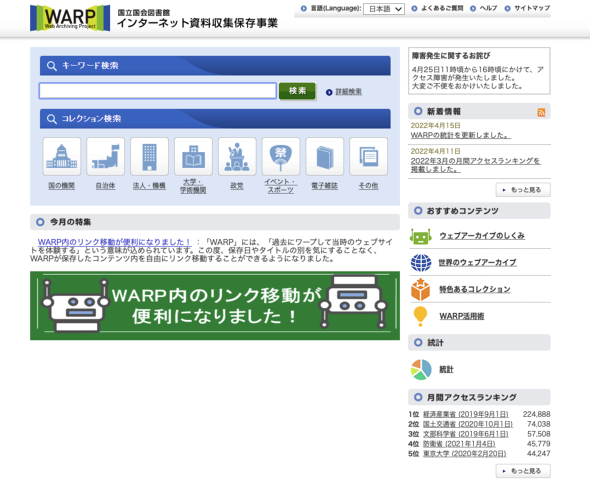The height and width of the screenshot is (489, 590).
Task: Open the サイトマップ sitemap link
Action: tap(532, 8)
